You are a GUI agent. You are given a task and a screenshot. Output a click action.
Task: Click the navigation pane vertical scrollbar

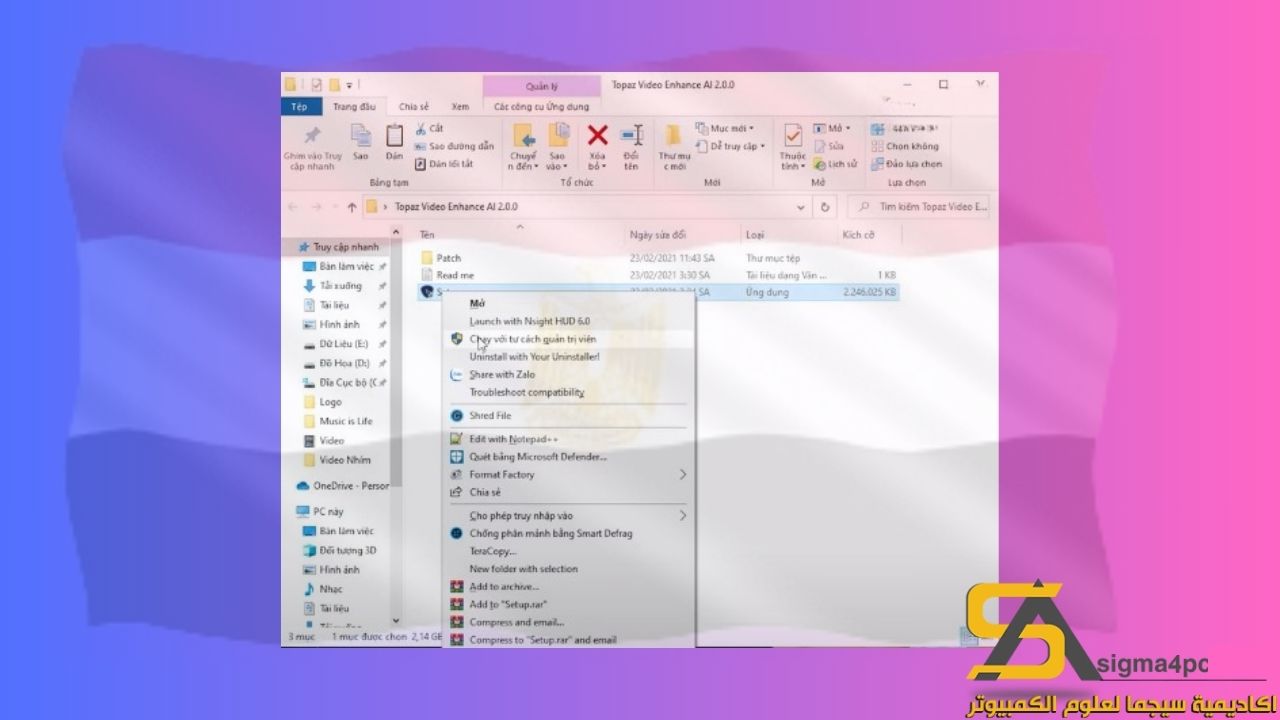click(x=397, y=360)
